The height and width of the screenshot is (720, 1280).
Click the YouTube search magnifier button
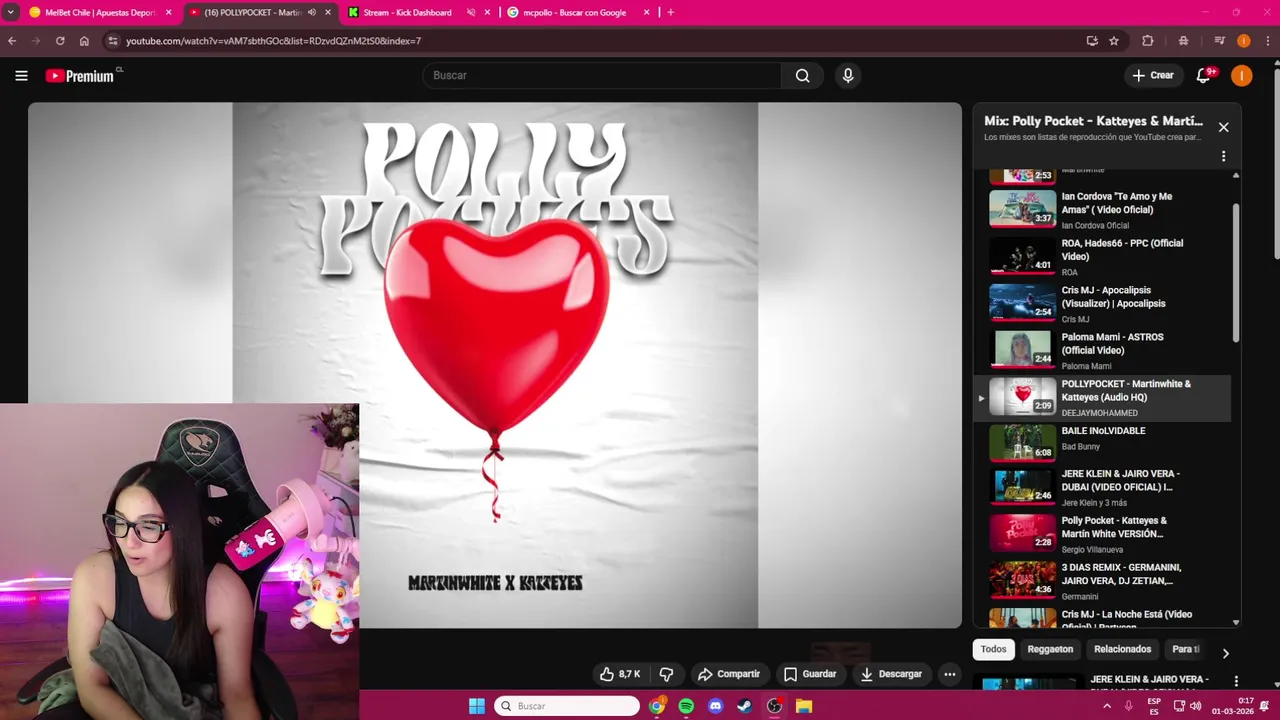coord(802,75)
